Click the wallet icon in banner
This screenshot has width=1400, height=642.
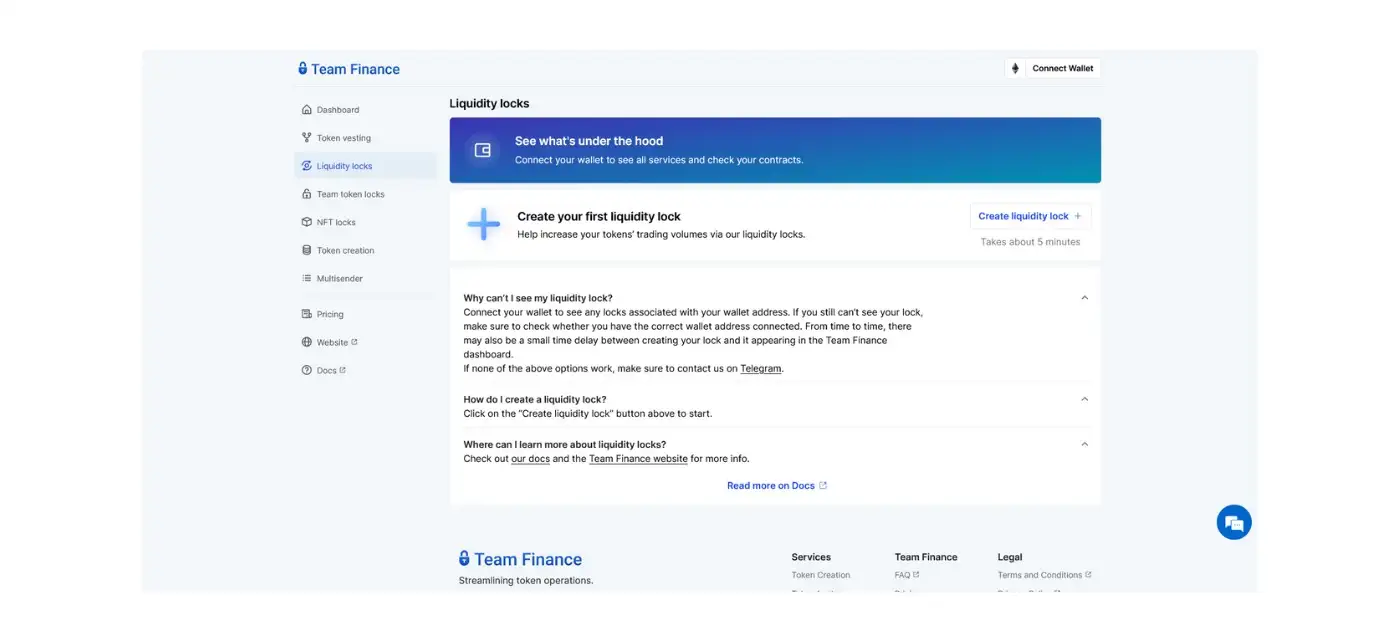point(482,150)
